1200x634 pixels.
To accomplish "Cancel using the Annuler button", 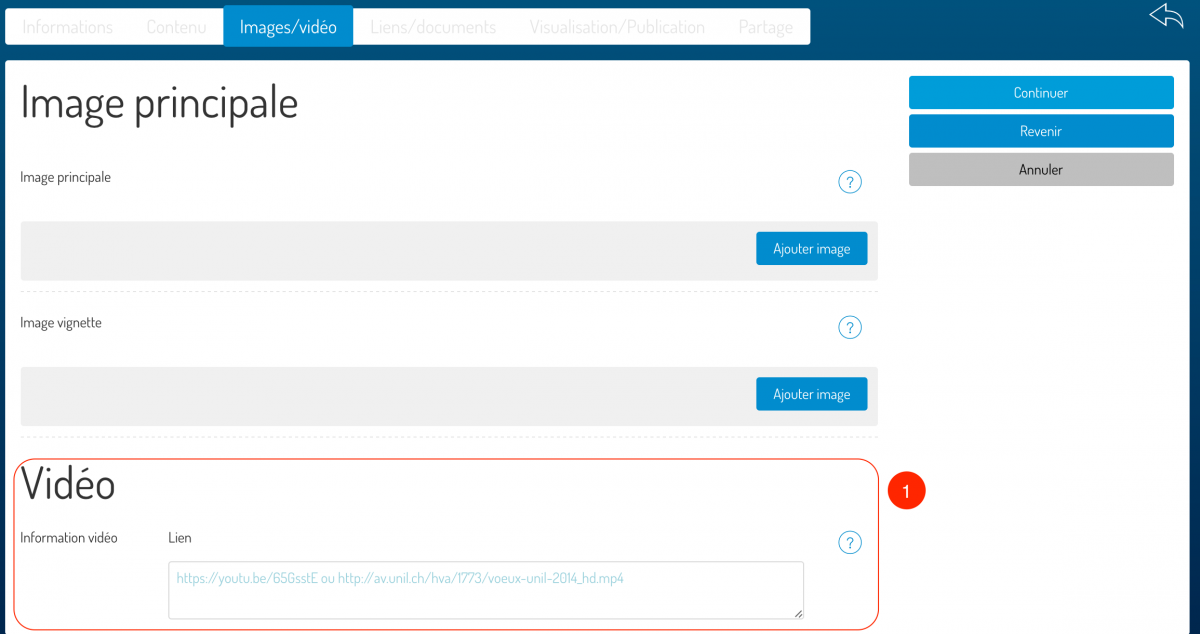I will (x=1040, y=170).
